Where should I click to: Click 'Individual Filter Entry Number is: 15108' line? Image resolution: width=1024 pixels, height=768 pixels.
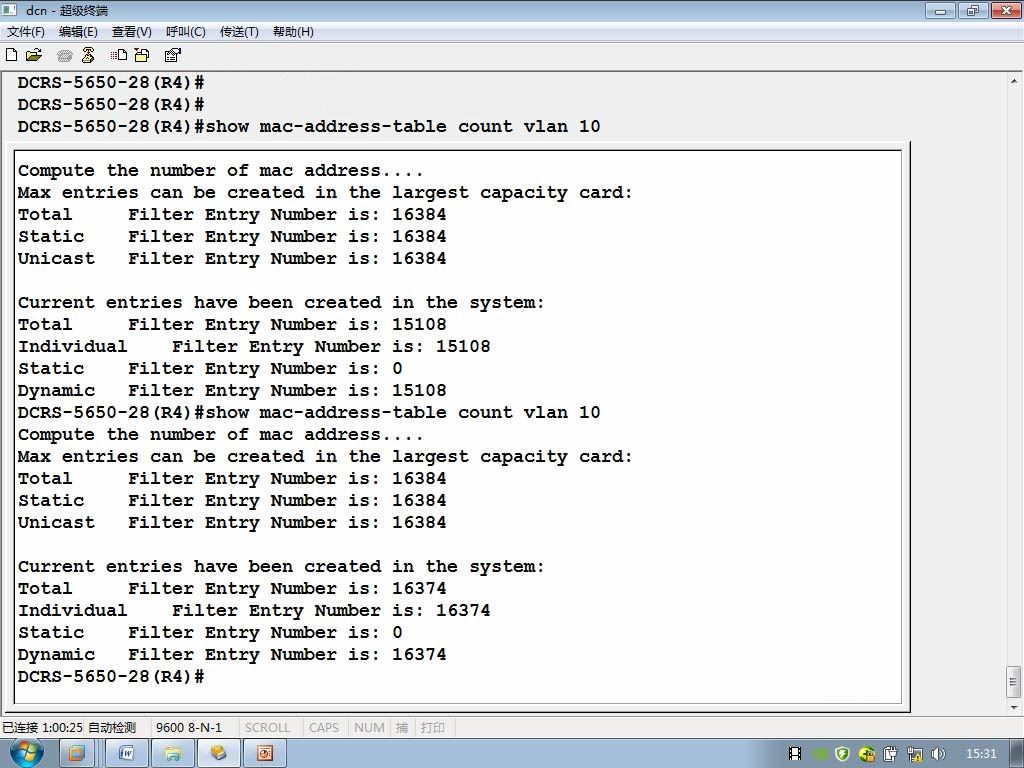[x=254, y=347]
